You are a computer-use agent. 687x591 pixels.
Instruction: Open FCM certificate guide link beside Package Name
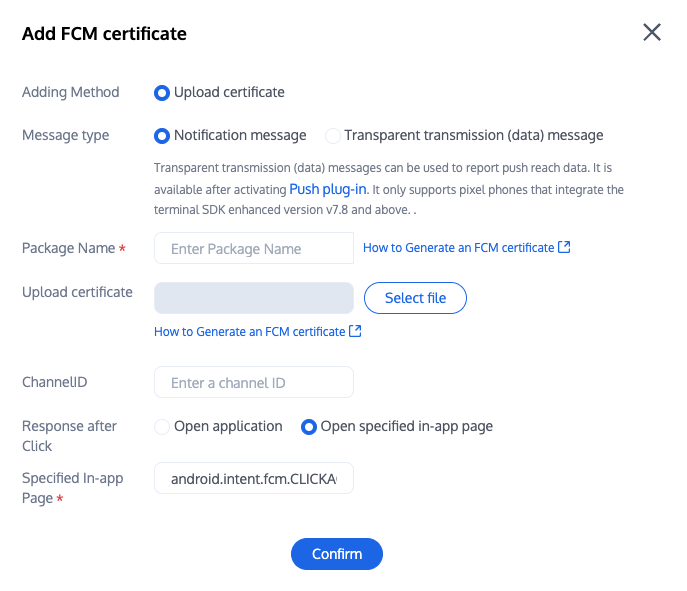click(x=458, y=247)
